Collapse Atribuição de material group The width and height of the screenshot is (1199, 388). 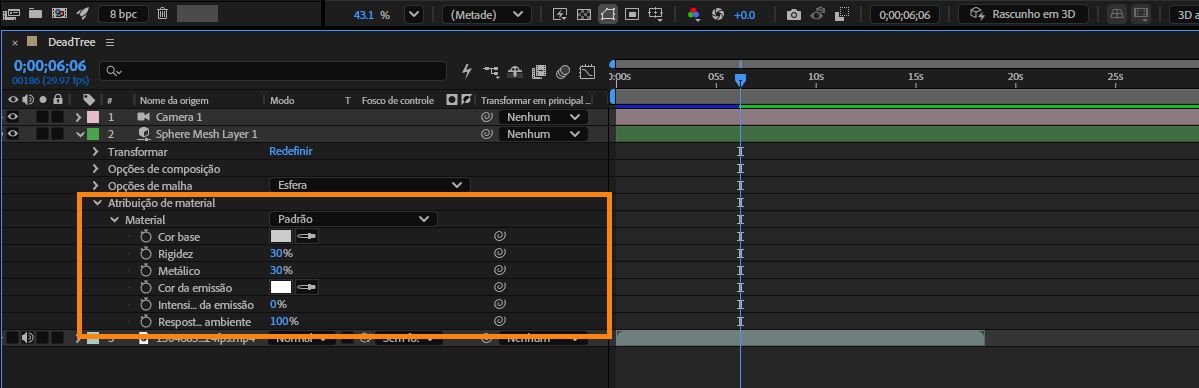pos(97,203)
